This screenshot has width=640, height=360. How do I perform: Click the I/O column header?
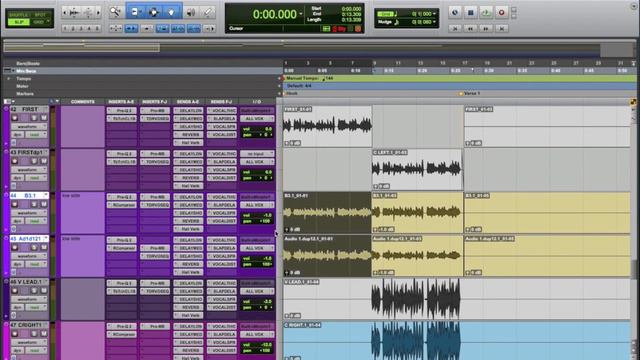pos(257,102)
